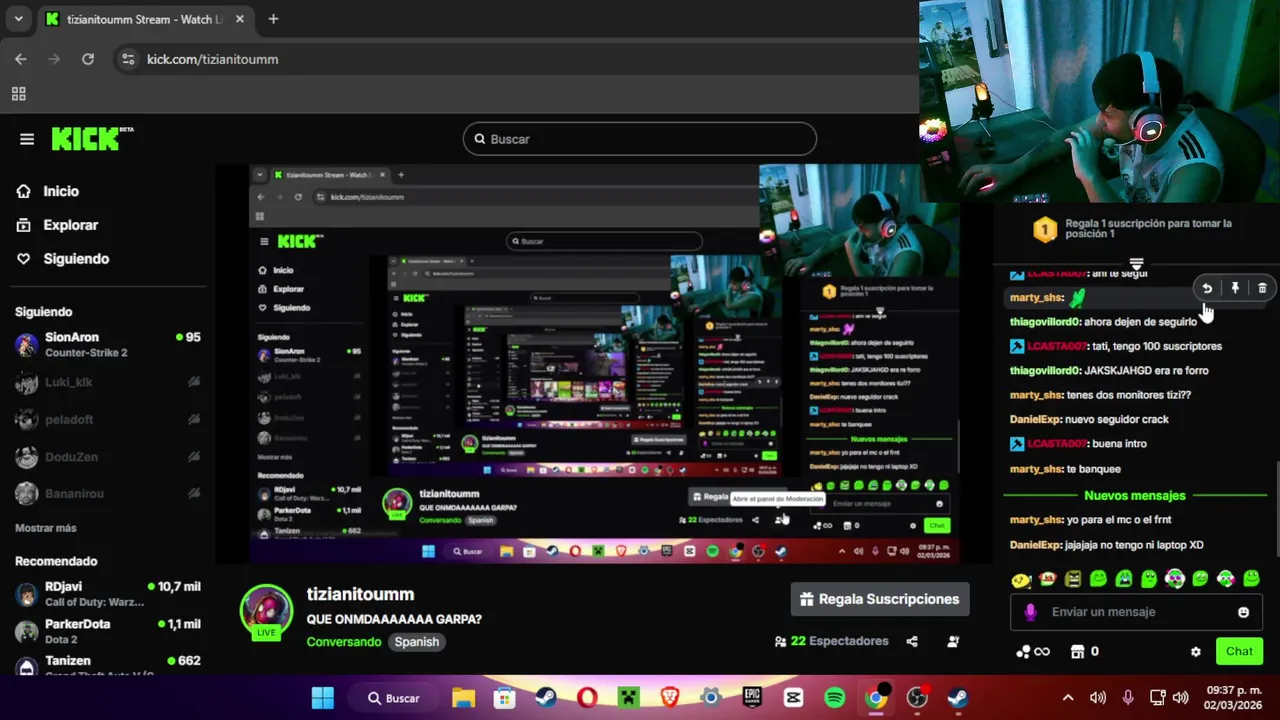The width and height of the screenshot is (1280, 720).
Task: Launch Minecraft from the taskbar
Action: [628, 698]
